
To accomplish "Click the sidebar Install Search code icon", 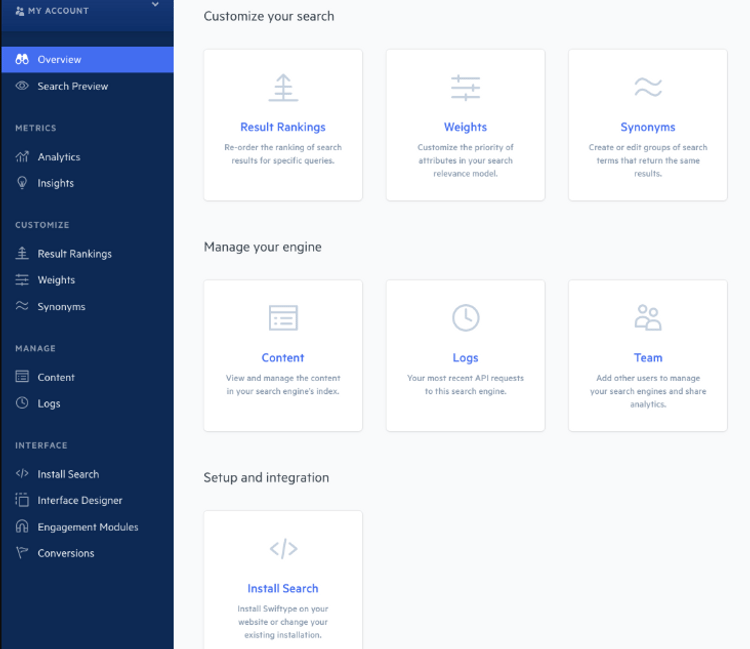I will pyautogui.click(x=22, y=473).
